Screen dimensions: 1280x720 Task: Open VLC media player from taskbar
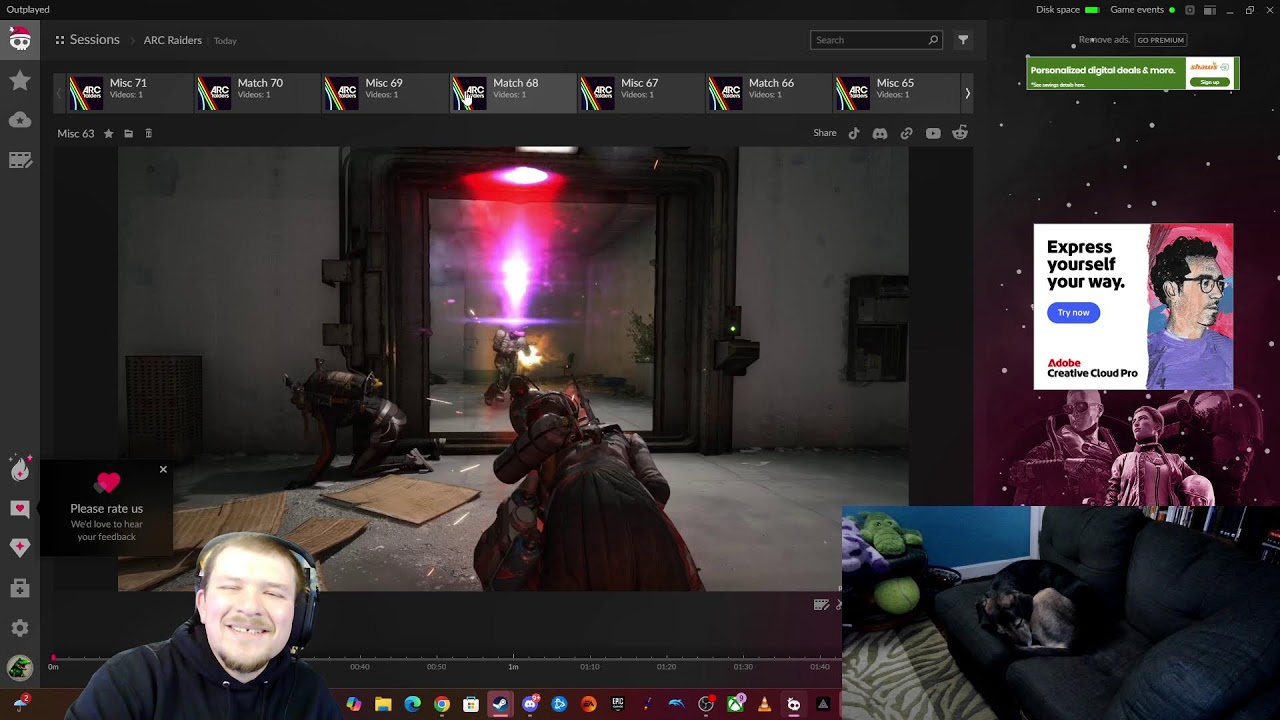tap(764, 705)
